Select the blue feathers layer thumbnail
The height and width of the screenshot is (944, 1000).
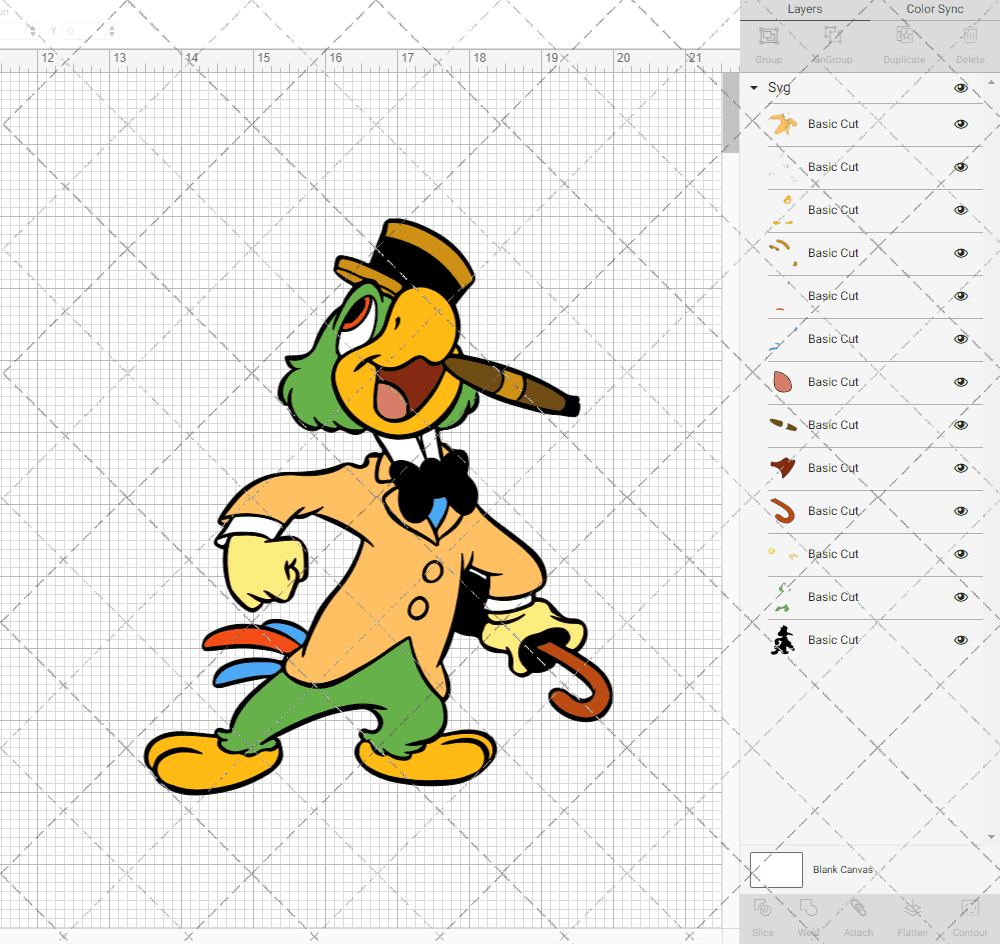click(783, 339)
